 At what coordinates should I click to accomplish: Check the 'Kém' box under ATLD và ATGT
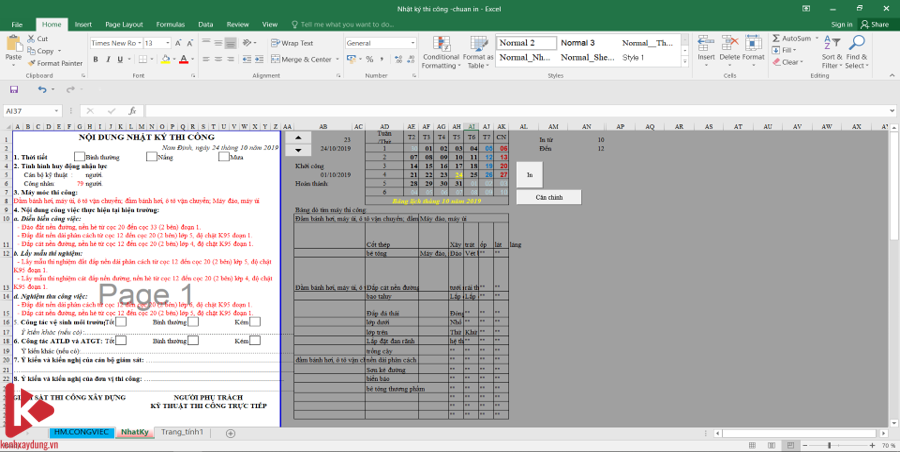pyautogui.click(x=254, y=341)
